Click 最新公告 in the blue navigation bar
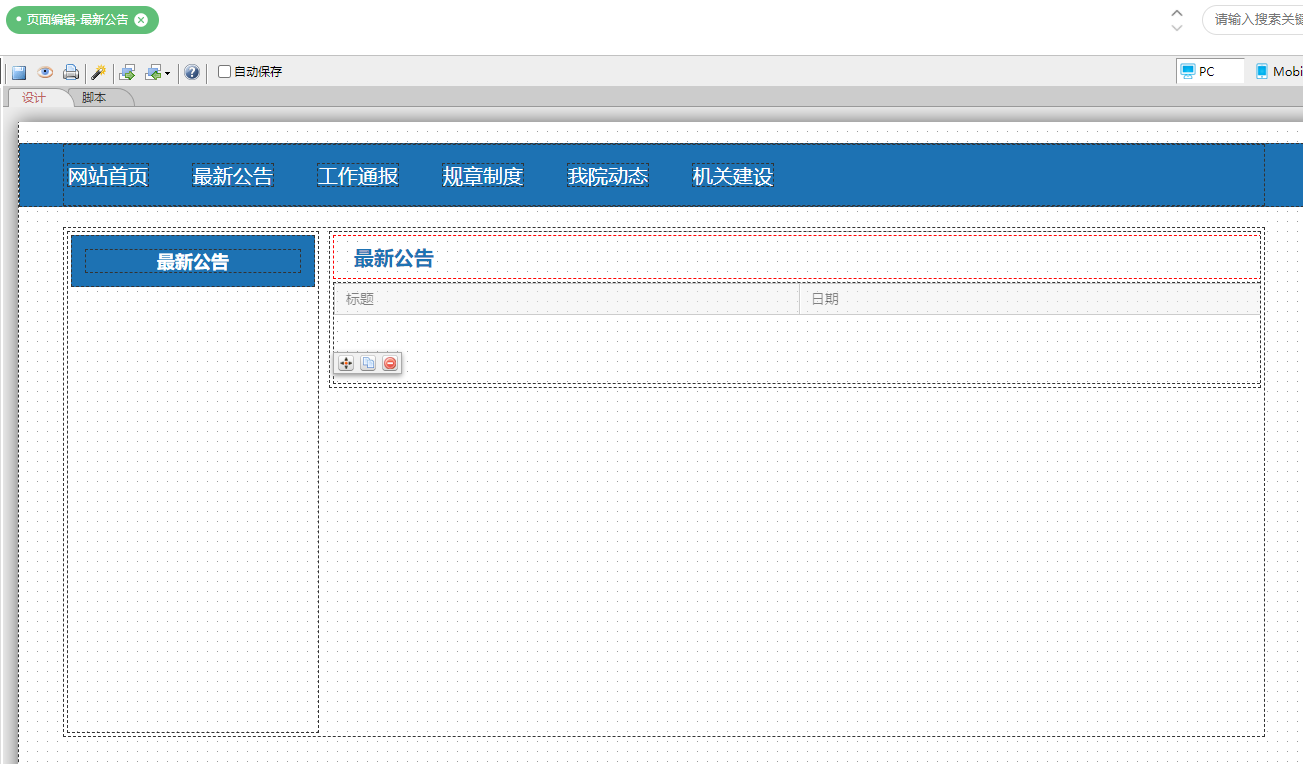 [233, 176]
